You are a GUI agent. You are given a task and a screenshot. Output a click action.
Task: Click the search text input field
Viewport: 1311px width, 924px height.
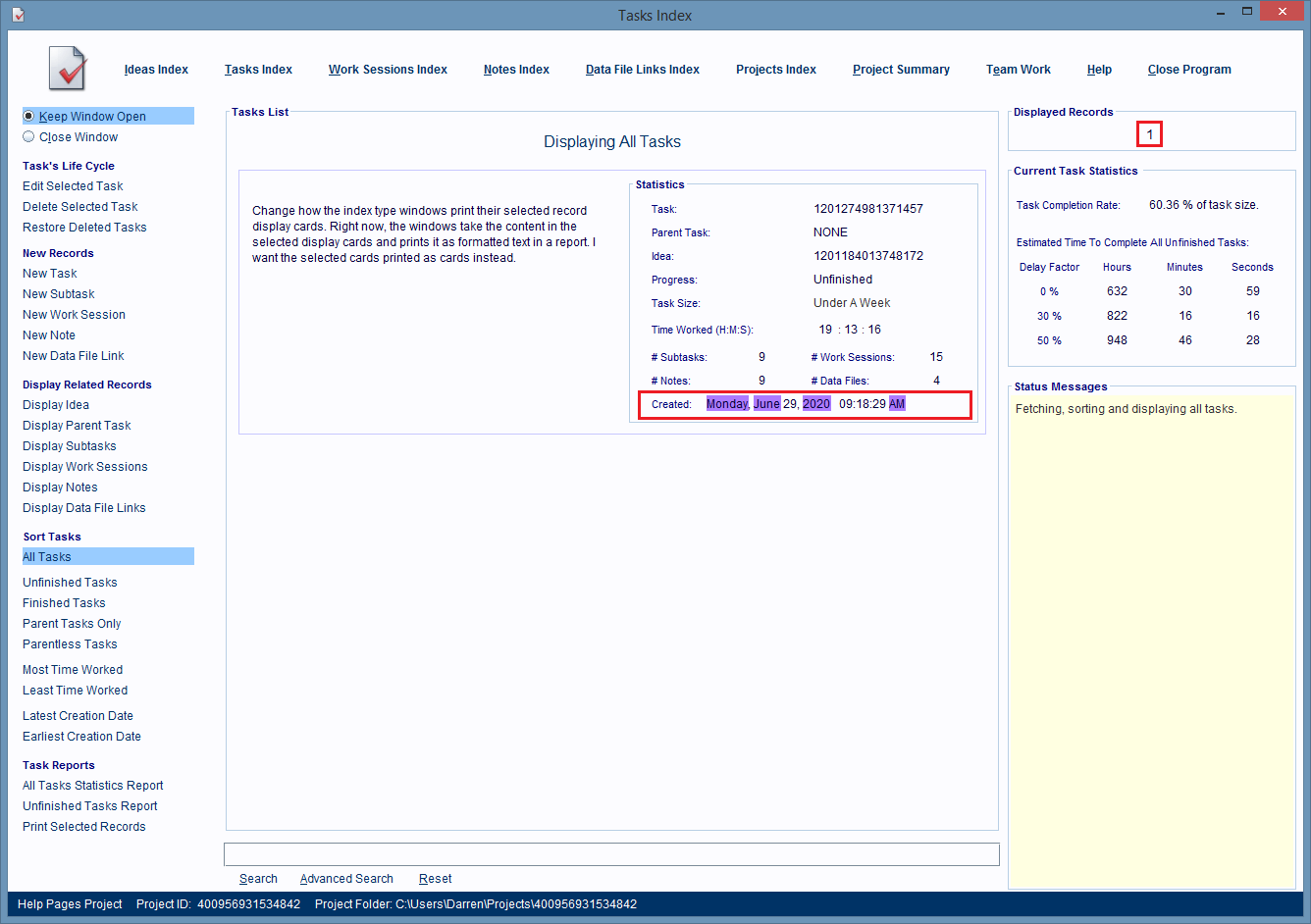pyautogui.click(x=611, y=854)
